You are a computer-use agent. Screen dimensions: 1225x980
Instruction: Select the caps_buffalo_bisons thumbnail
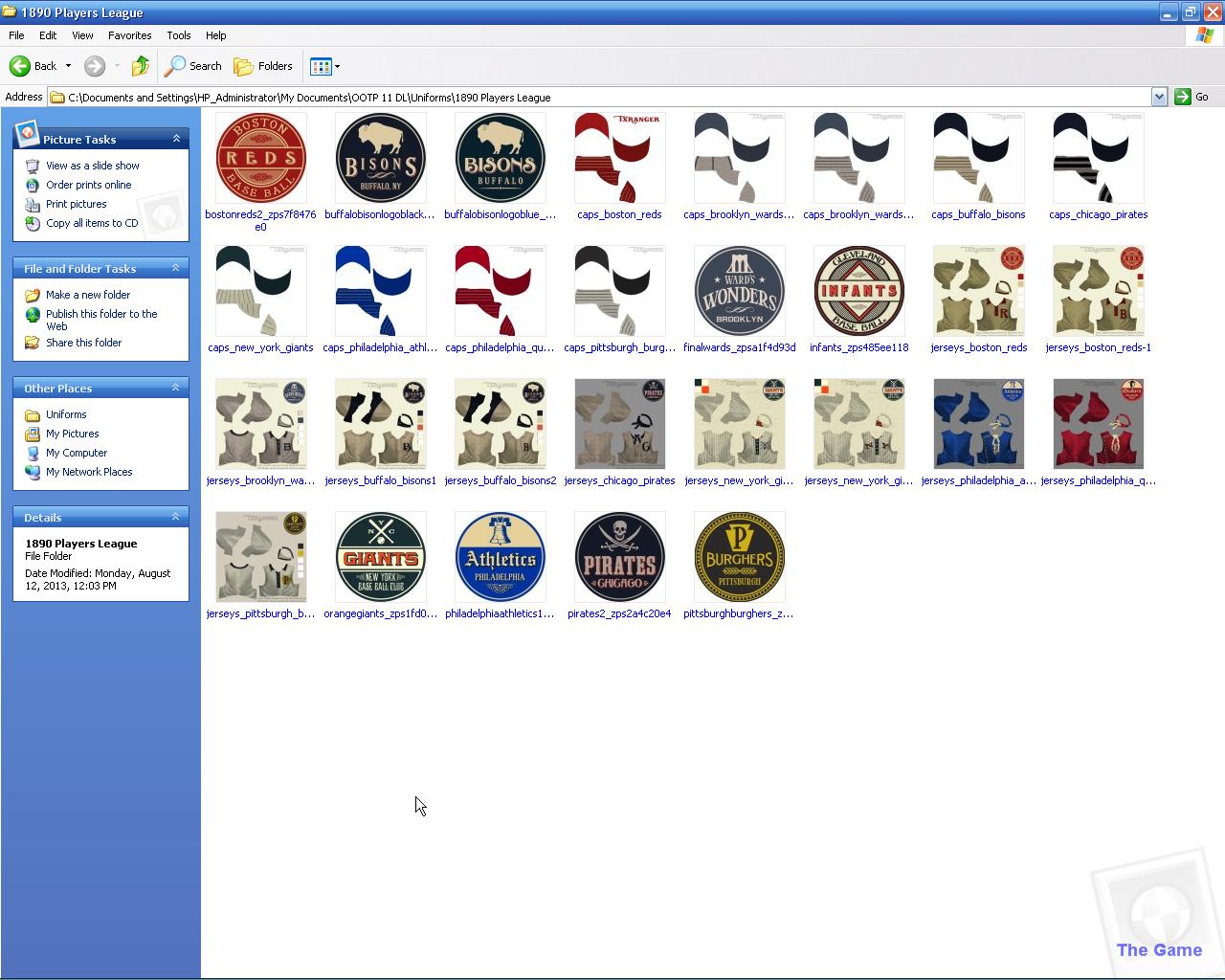click(979, 158)
